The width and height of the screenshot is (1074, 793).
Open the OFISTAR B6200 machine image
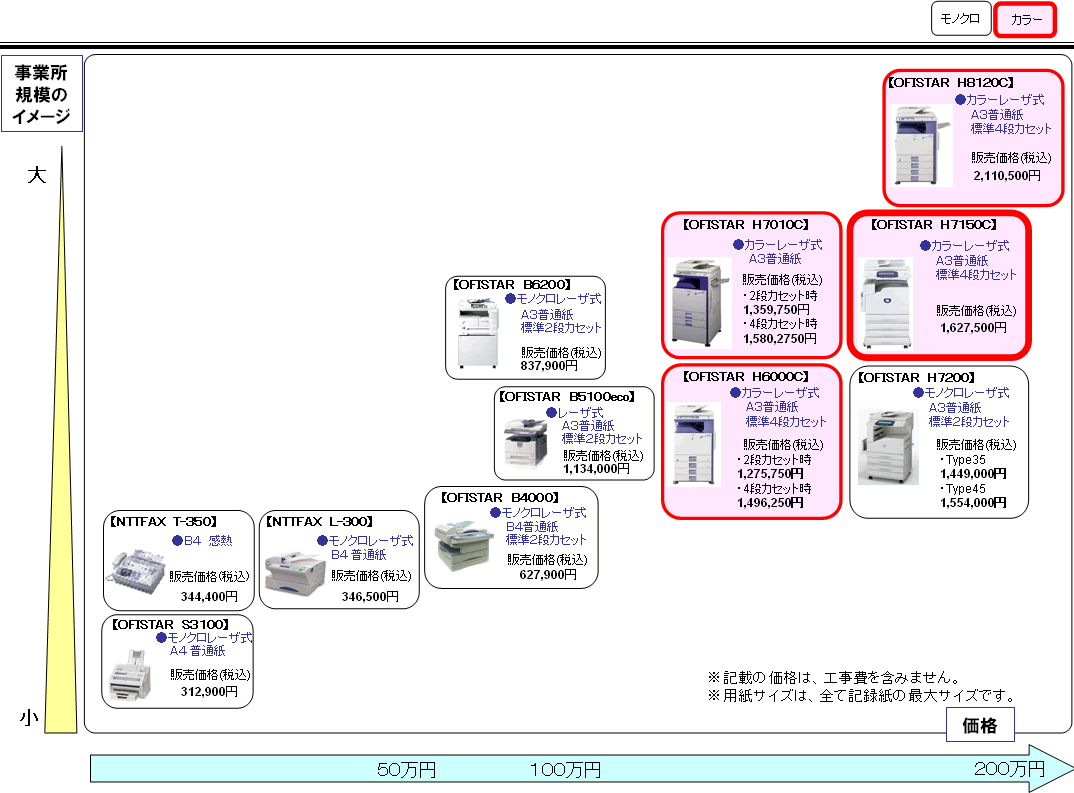coord(478,333)
